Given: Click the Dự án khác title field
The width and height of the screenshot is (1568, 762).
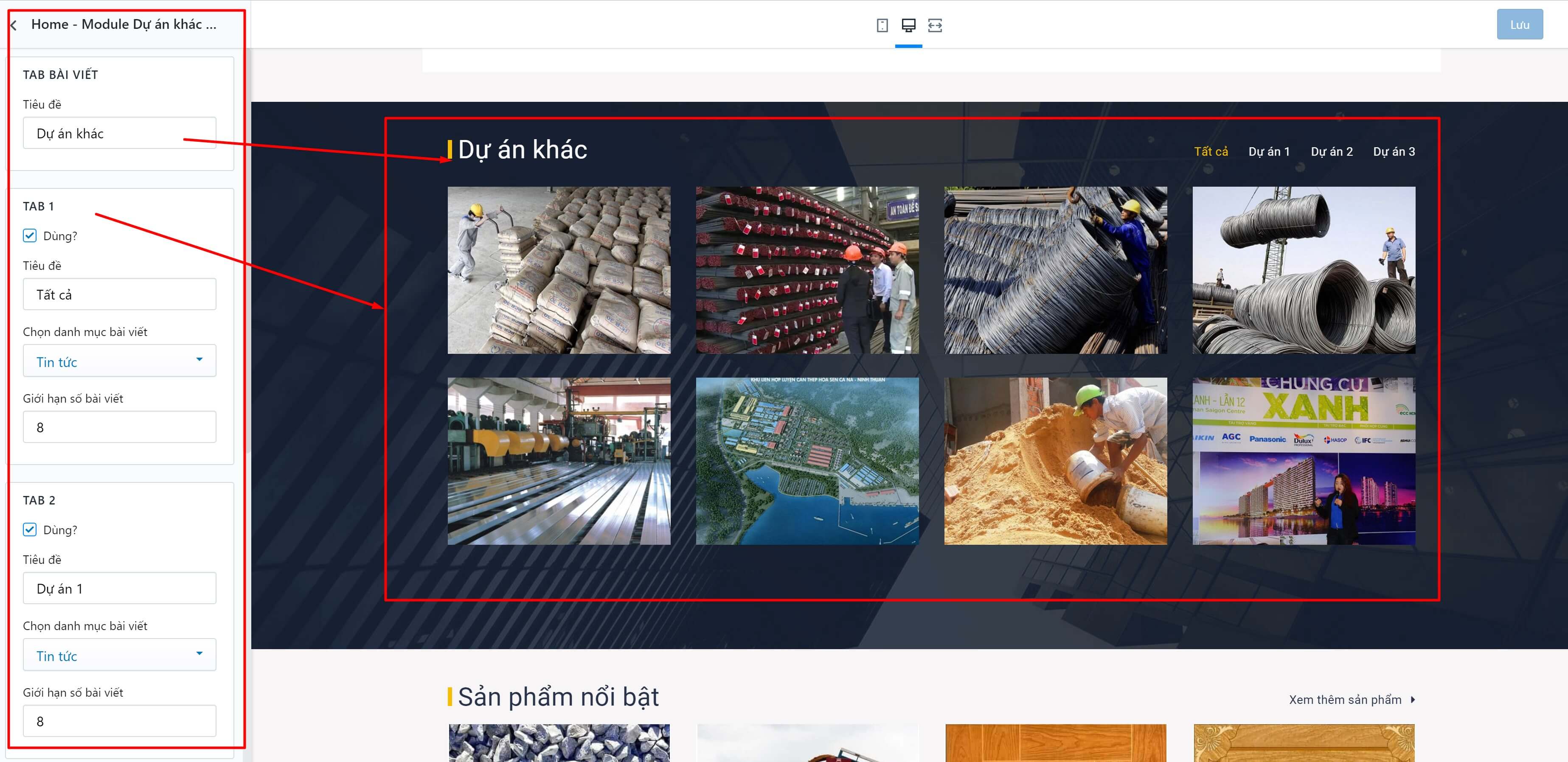Looking at the screenshot, I should tap(119, 133).
